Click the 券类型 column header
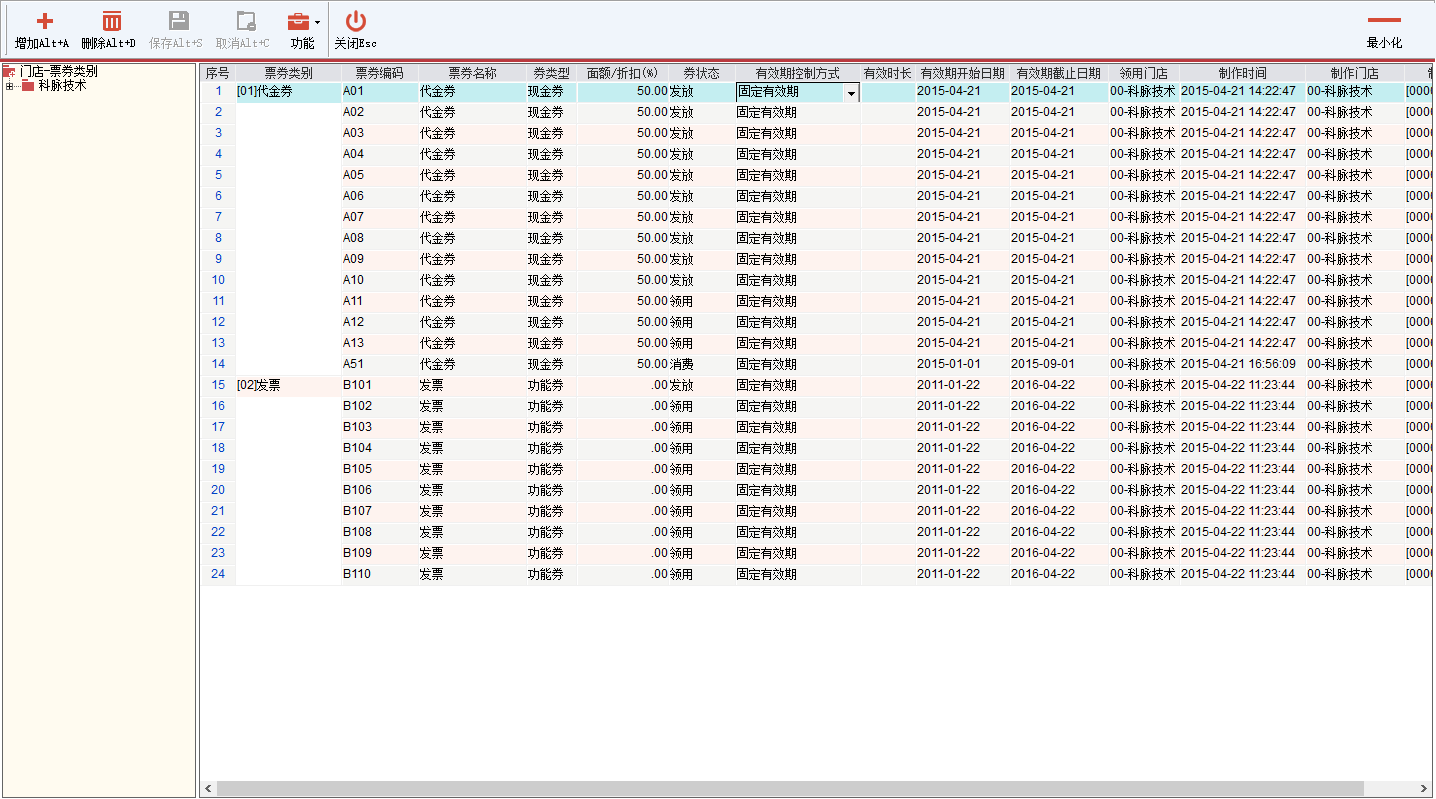The height and width of the screenshot is (799, 1436). [x=551, y=73]
